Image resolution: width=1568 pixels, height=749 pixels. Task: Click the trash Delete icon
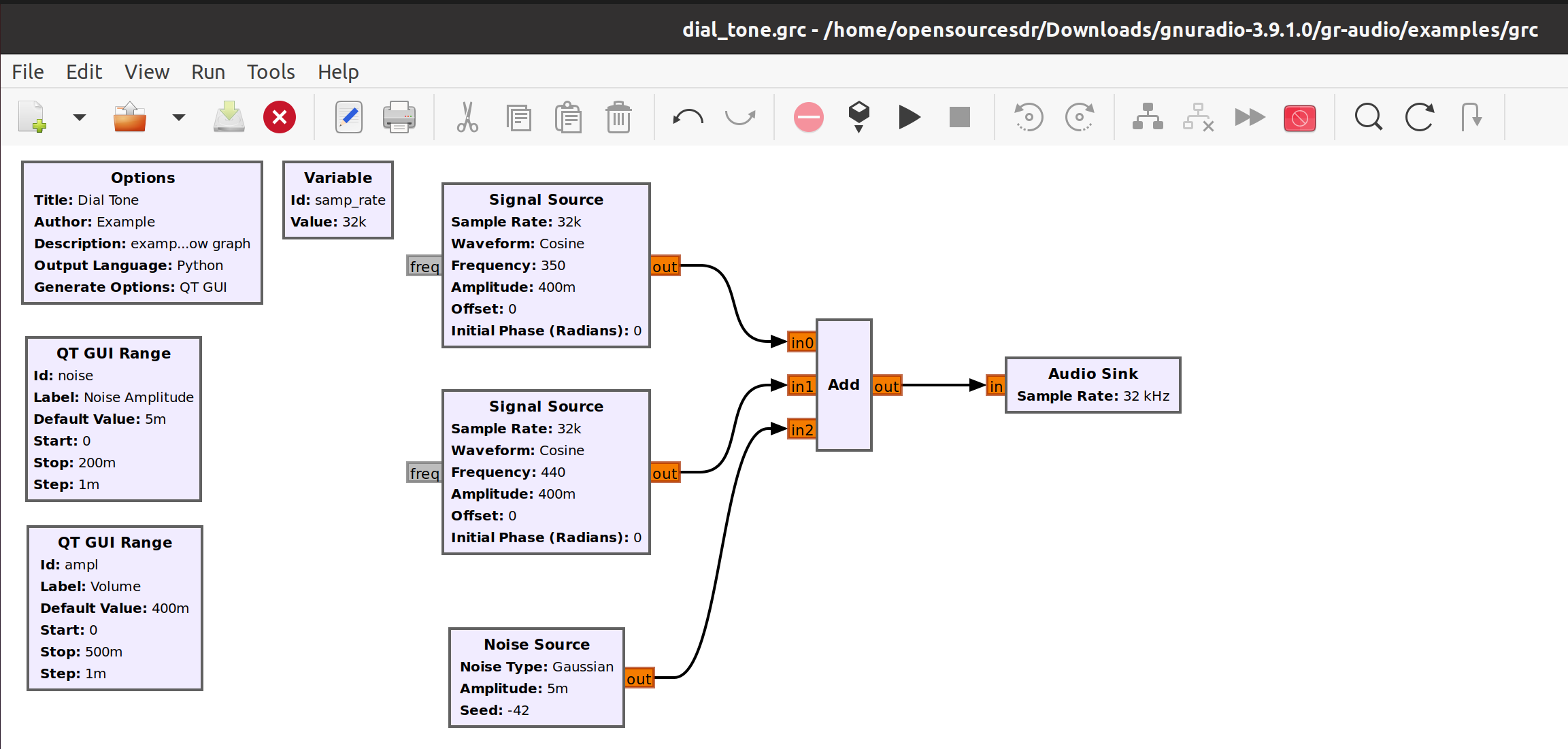tap(618, 118)
